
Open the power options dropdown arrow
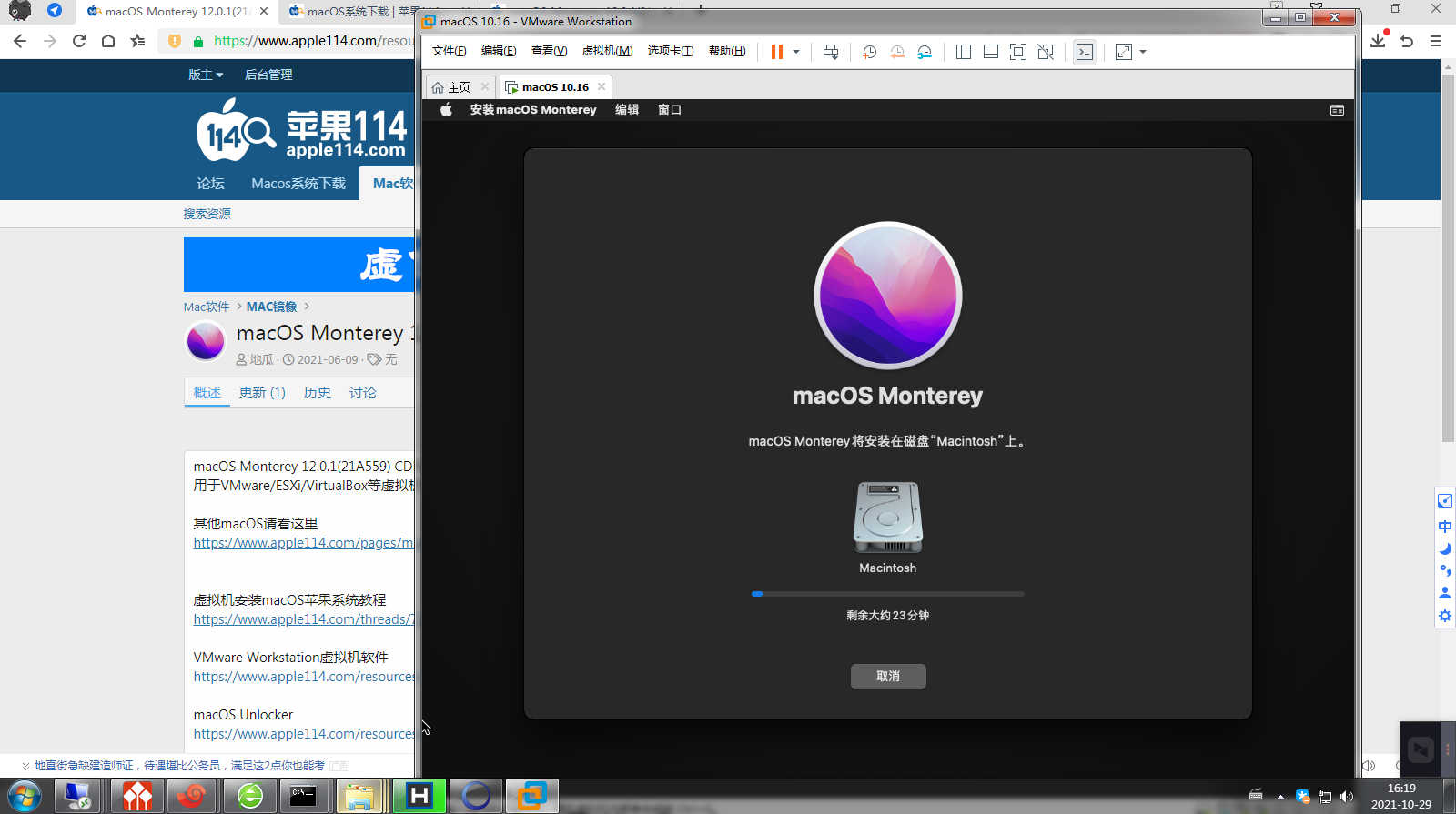point(796,52)
